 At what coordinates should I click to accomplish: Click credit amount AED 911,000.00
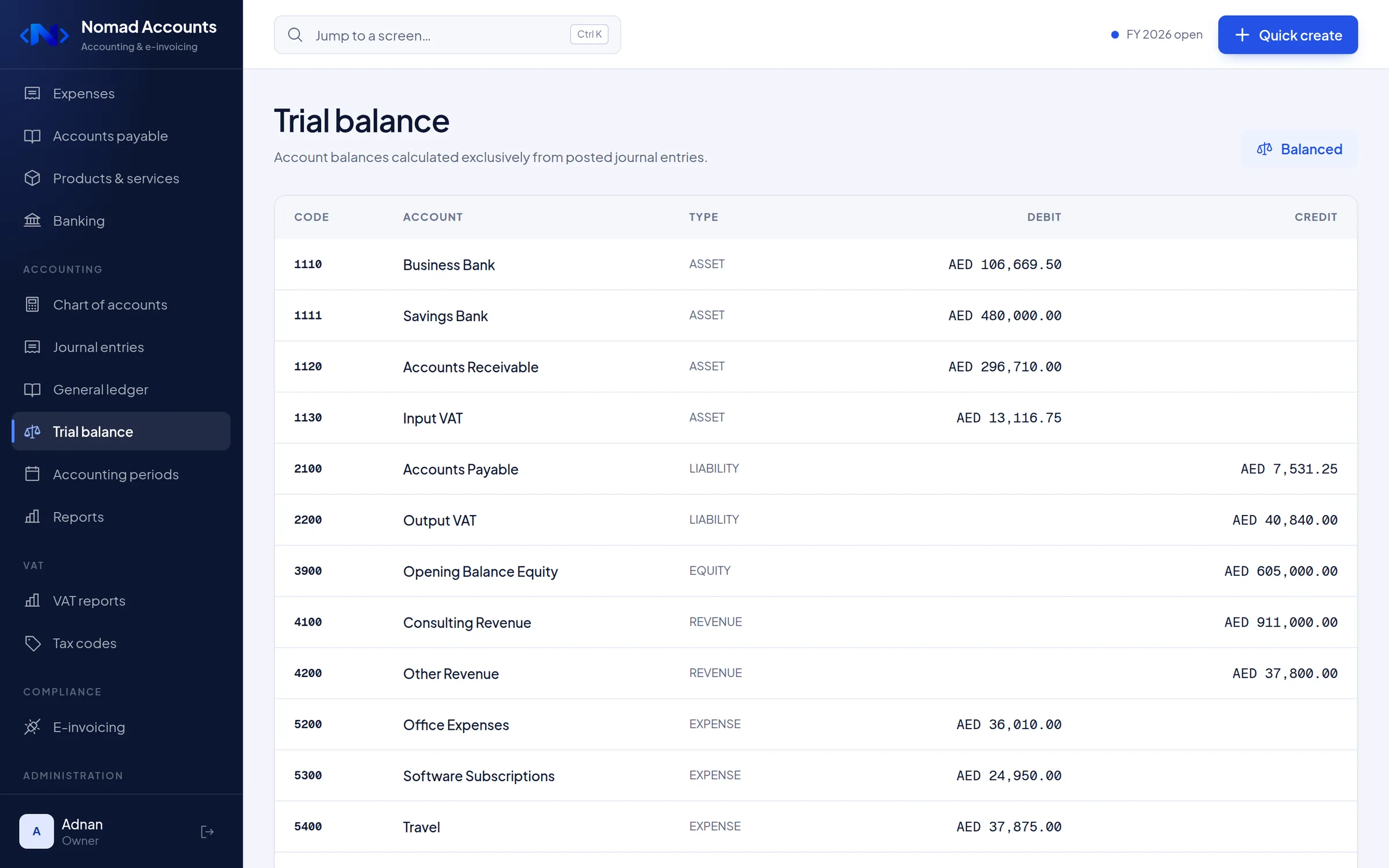pyautogui.click(x=1281, y=622)
